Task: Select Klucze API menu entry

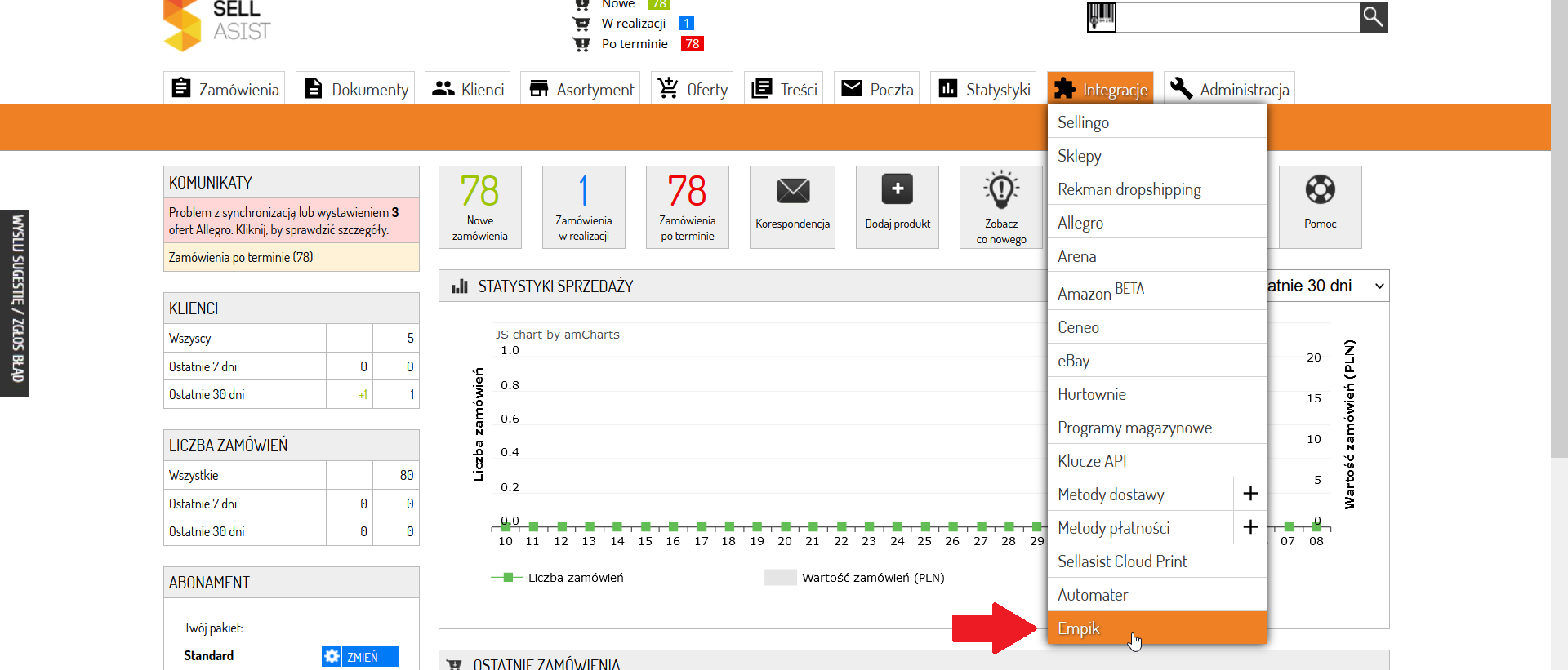Action: pos(1157,460)
